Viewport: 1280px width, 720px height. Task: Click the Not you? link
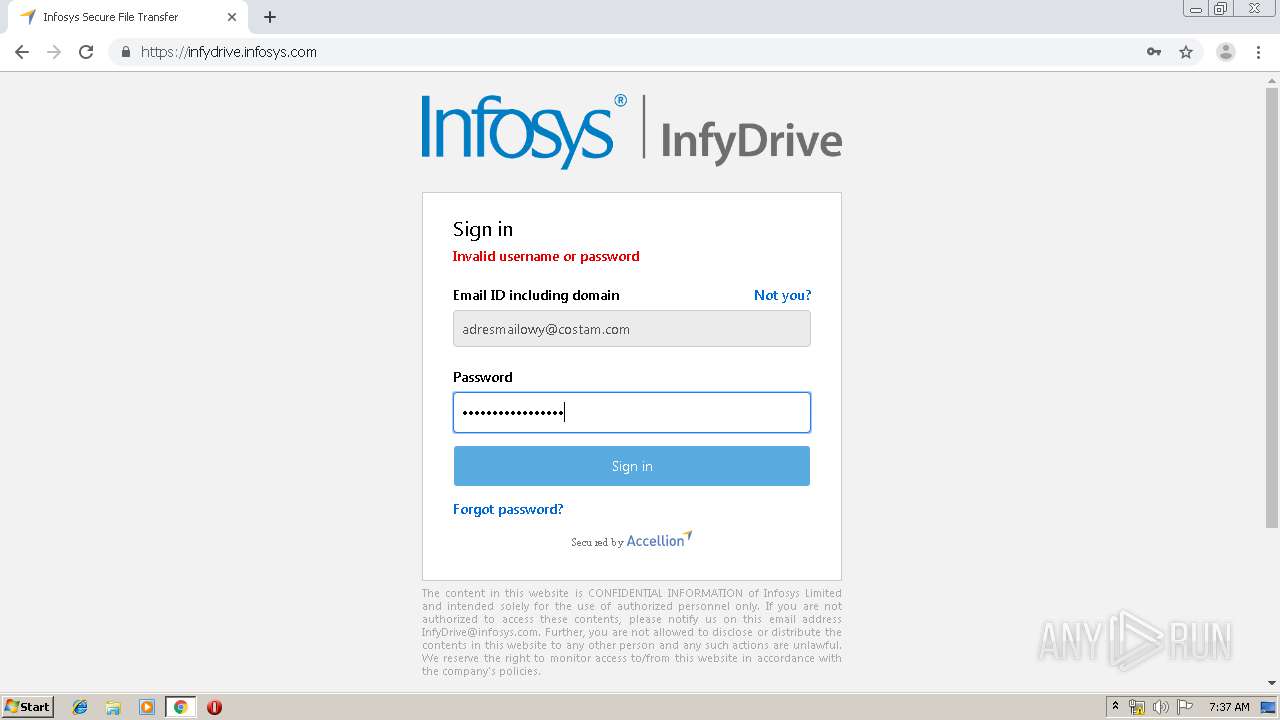(x=782, y=295)
